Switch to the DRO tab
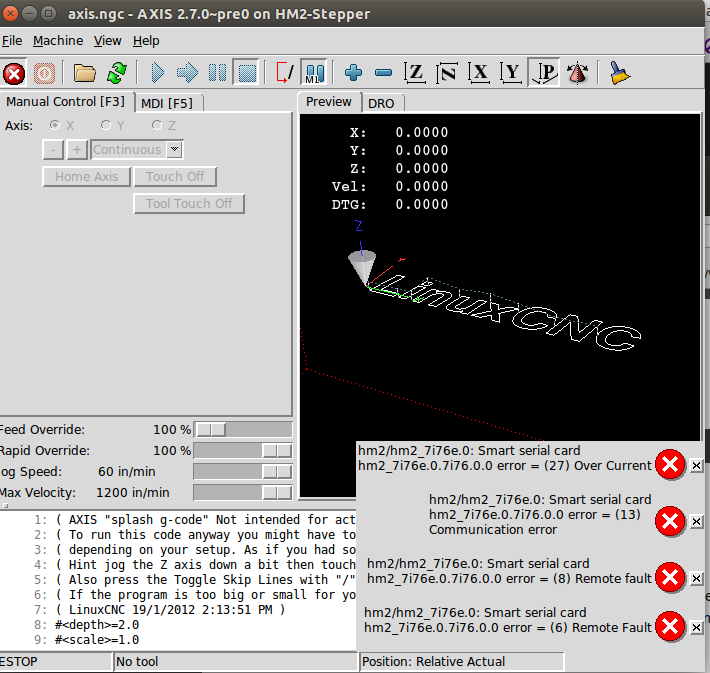This screenshot has width=710, height=673. 381,102
